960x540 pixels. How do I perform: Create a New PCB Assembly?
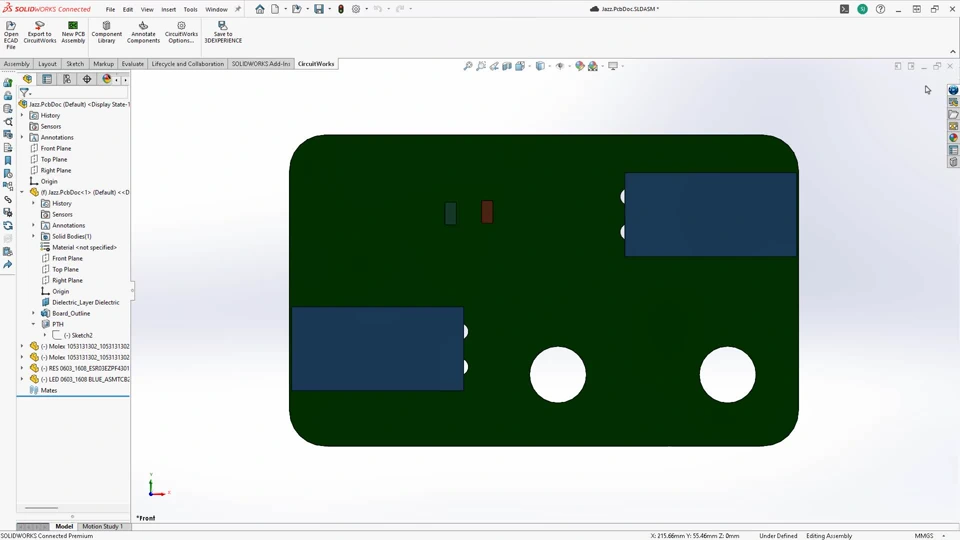coord(73,32)
